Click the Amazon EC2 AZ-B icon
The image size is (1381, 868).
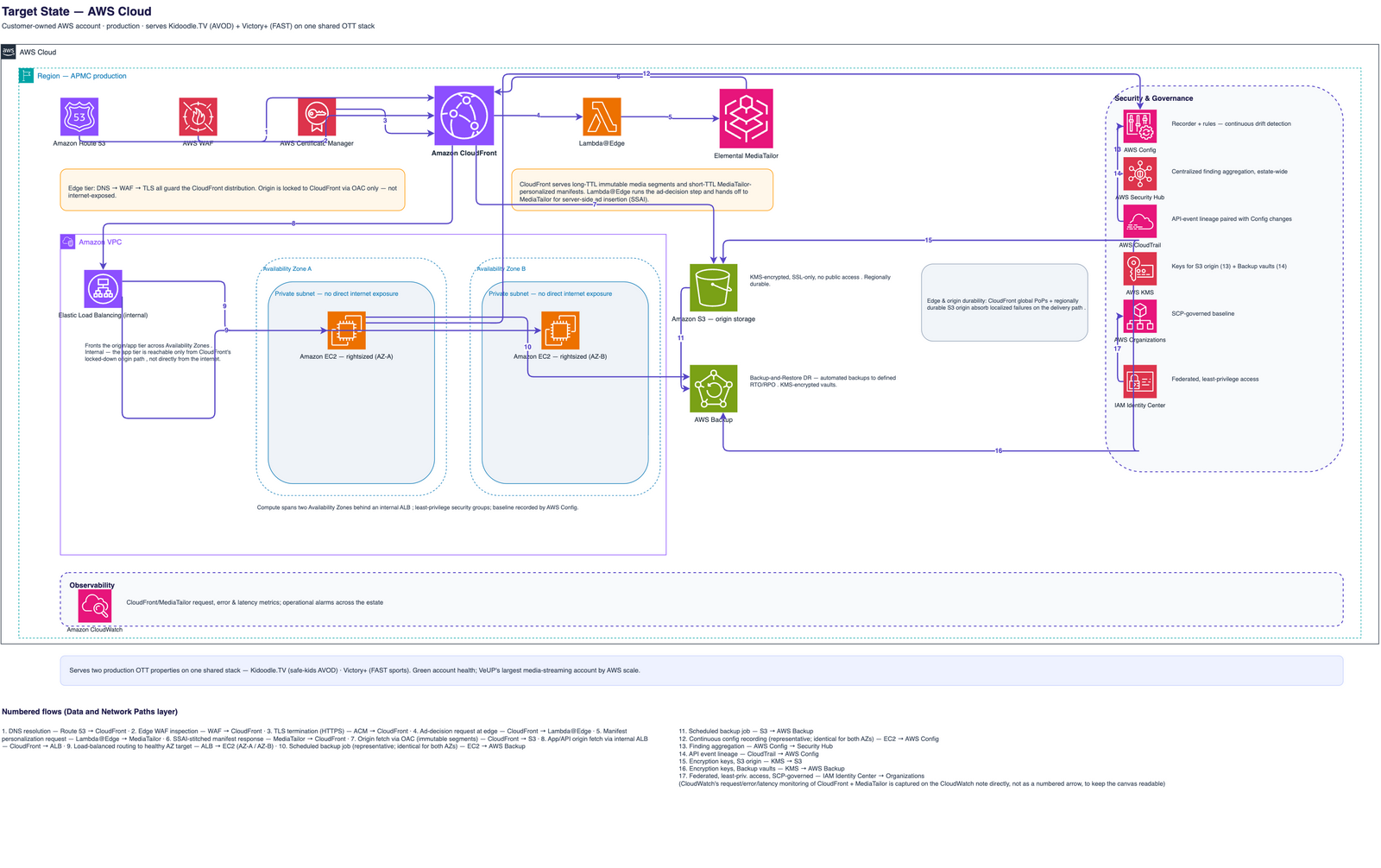coord(560,330)
